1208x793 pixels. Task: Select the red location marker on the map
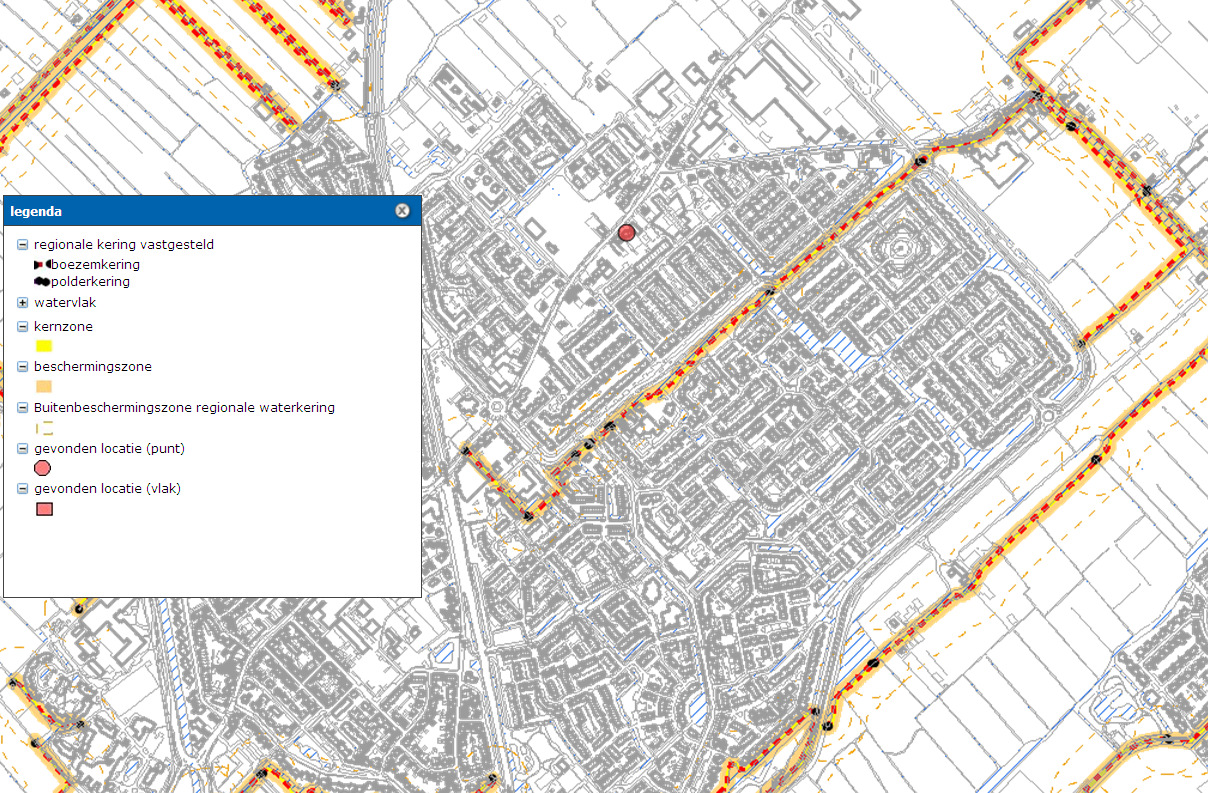point(627,231)
